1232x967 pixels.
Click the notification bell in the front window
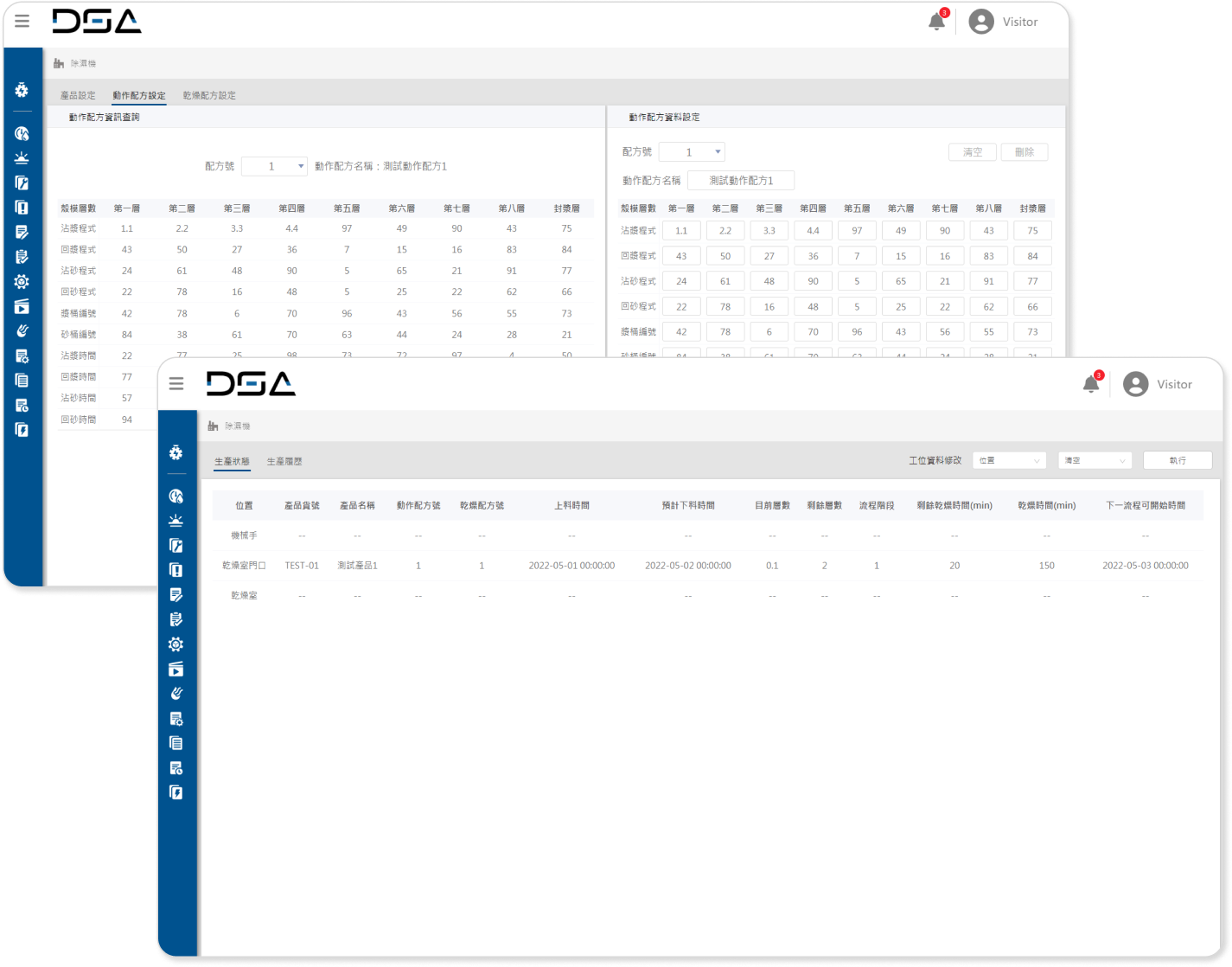click(x=1091, y=384)
